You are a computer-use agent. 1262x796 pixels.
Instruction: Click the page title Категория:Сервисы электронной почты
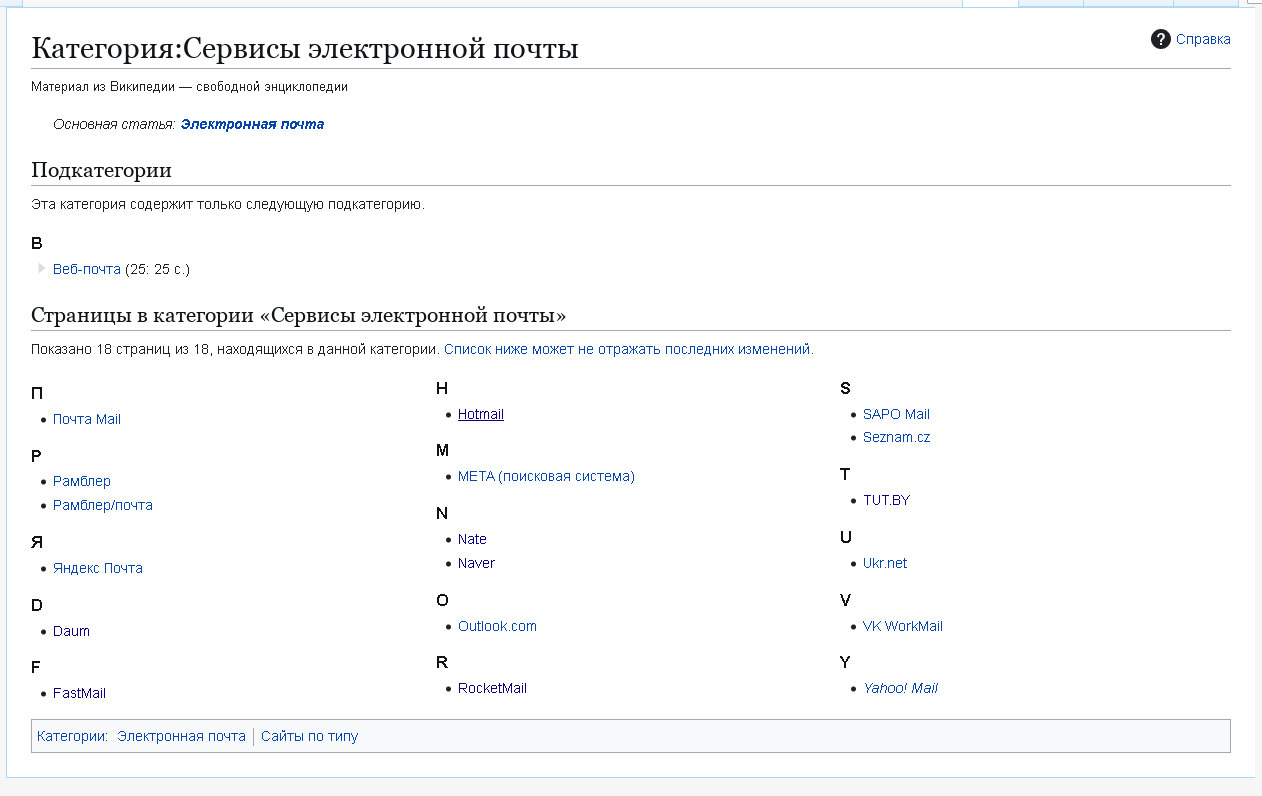coord(305,48)
